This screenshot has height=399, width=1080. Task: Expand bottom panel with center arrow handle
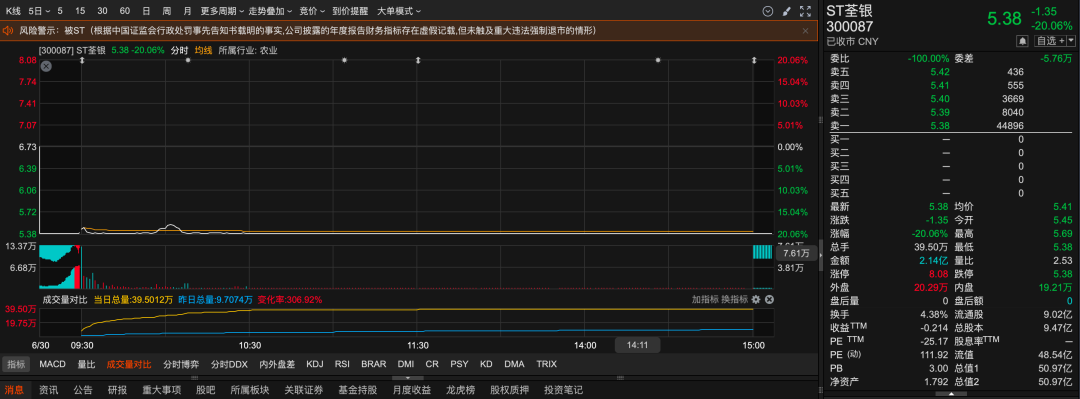point(407,378)
